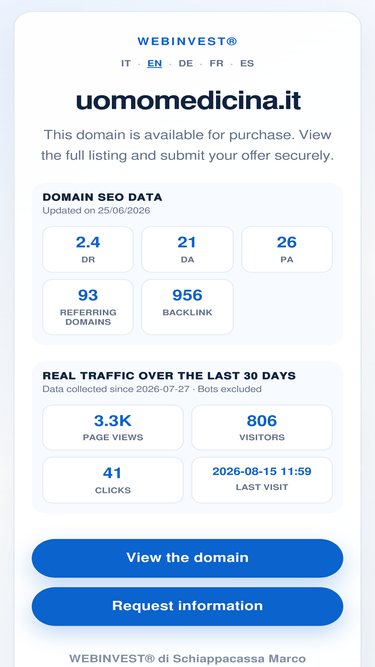The image size is (375, 667).
Task: Click the uomomedicina.it domain heading
Action: click(x=188, y=101)
